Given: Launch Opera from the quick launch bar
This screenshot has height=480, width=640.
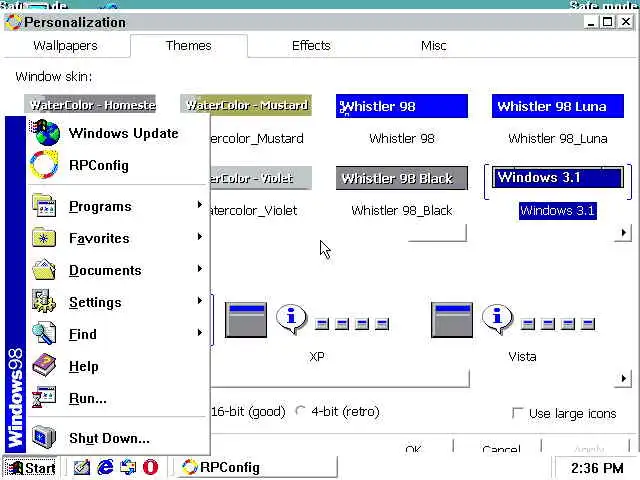Looking at the screenshot, I should click(150, 467).
